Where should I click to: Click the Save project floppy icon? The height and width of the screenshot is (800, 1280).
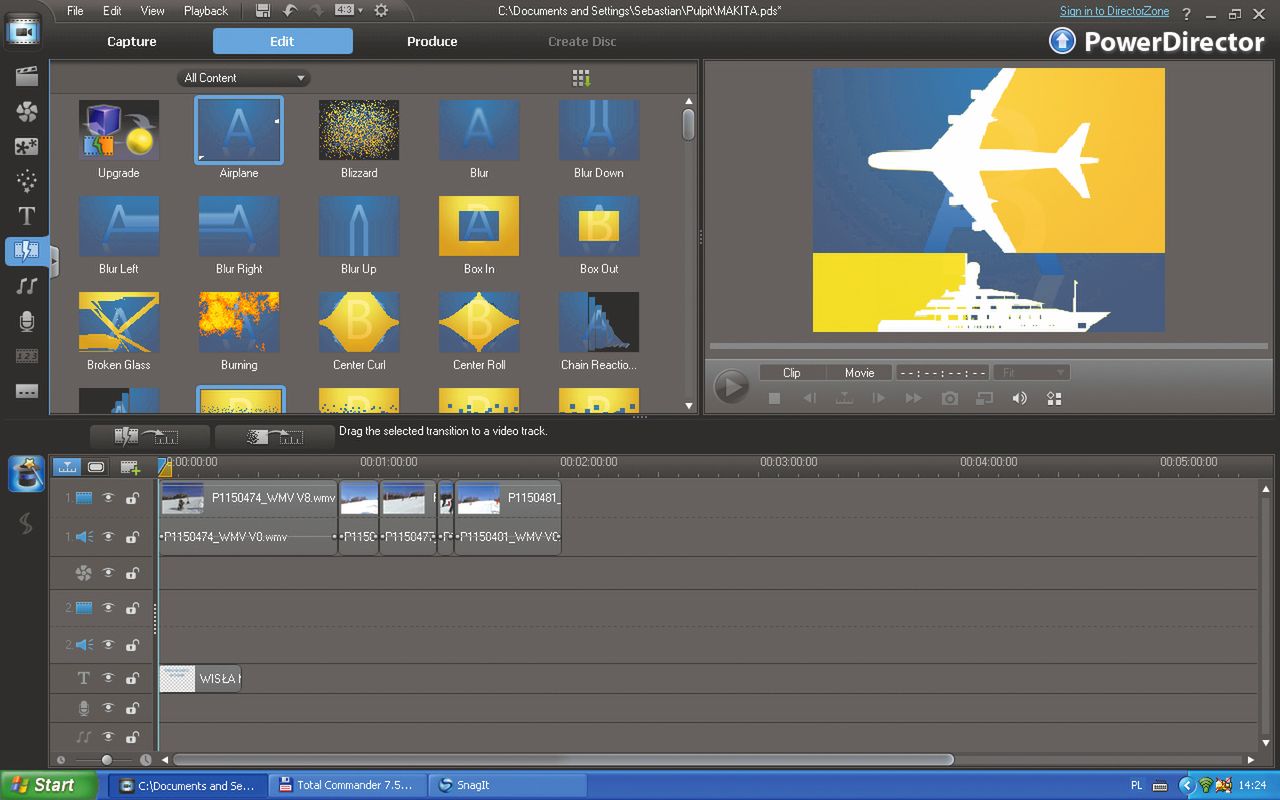[x=263, y=11]
